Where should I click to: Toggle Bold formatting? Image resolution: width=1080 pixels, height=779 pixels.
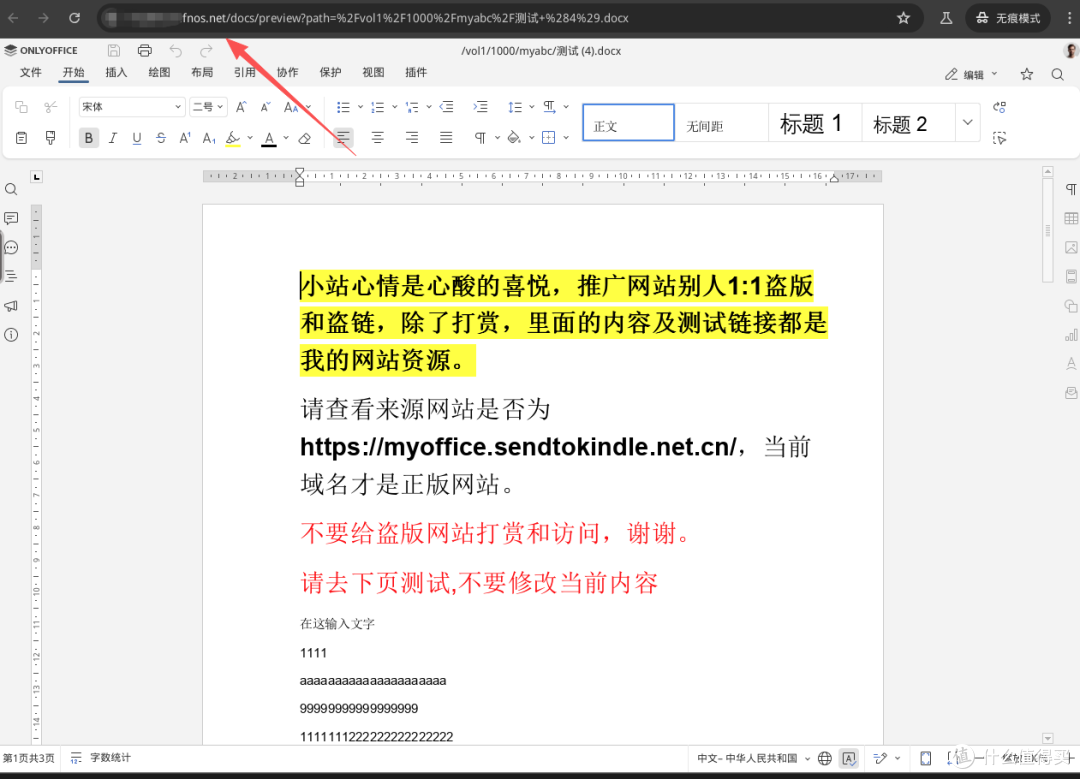point(88,138)
